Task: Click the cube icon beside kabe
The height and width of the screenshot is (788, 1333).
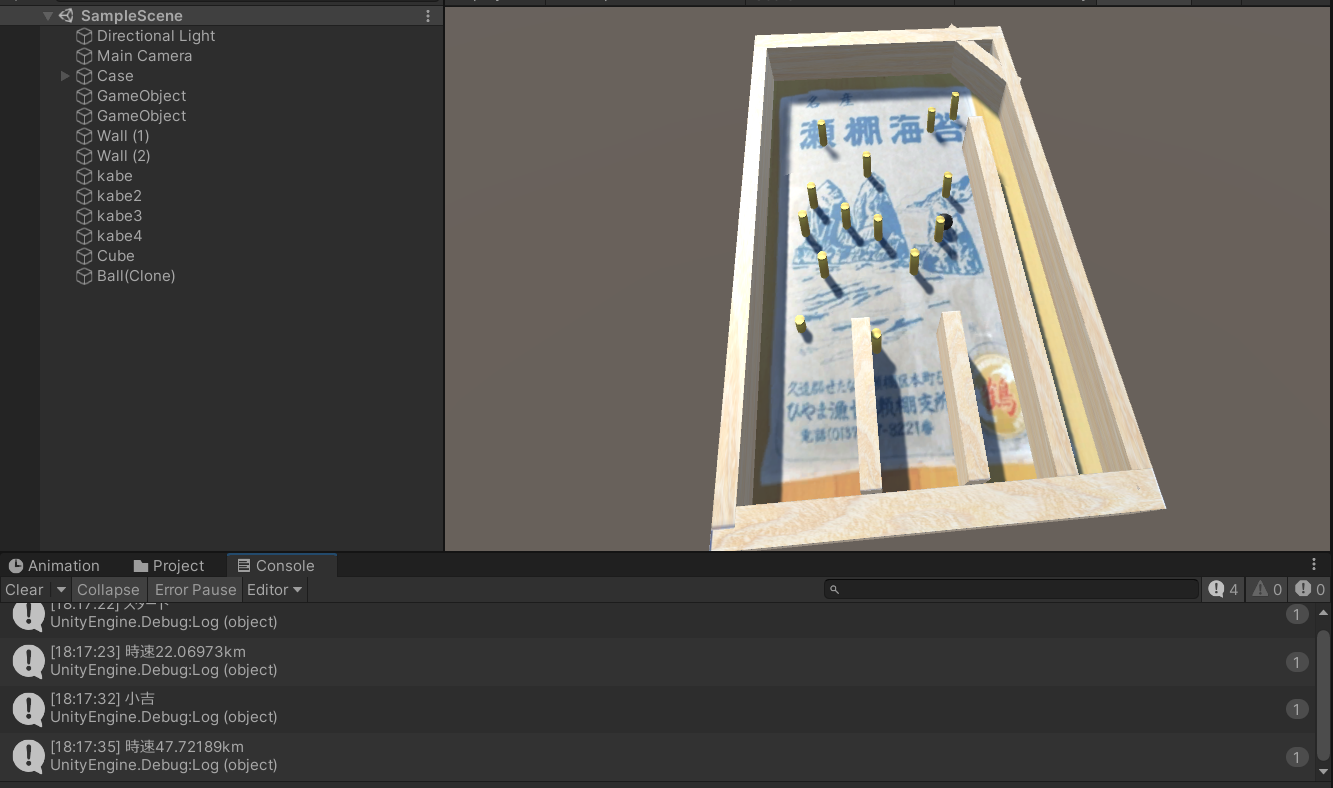Action: (x=85, y=176)
